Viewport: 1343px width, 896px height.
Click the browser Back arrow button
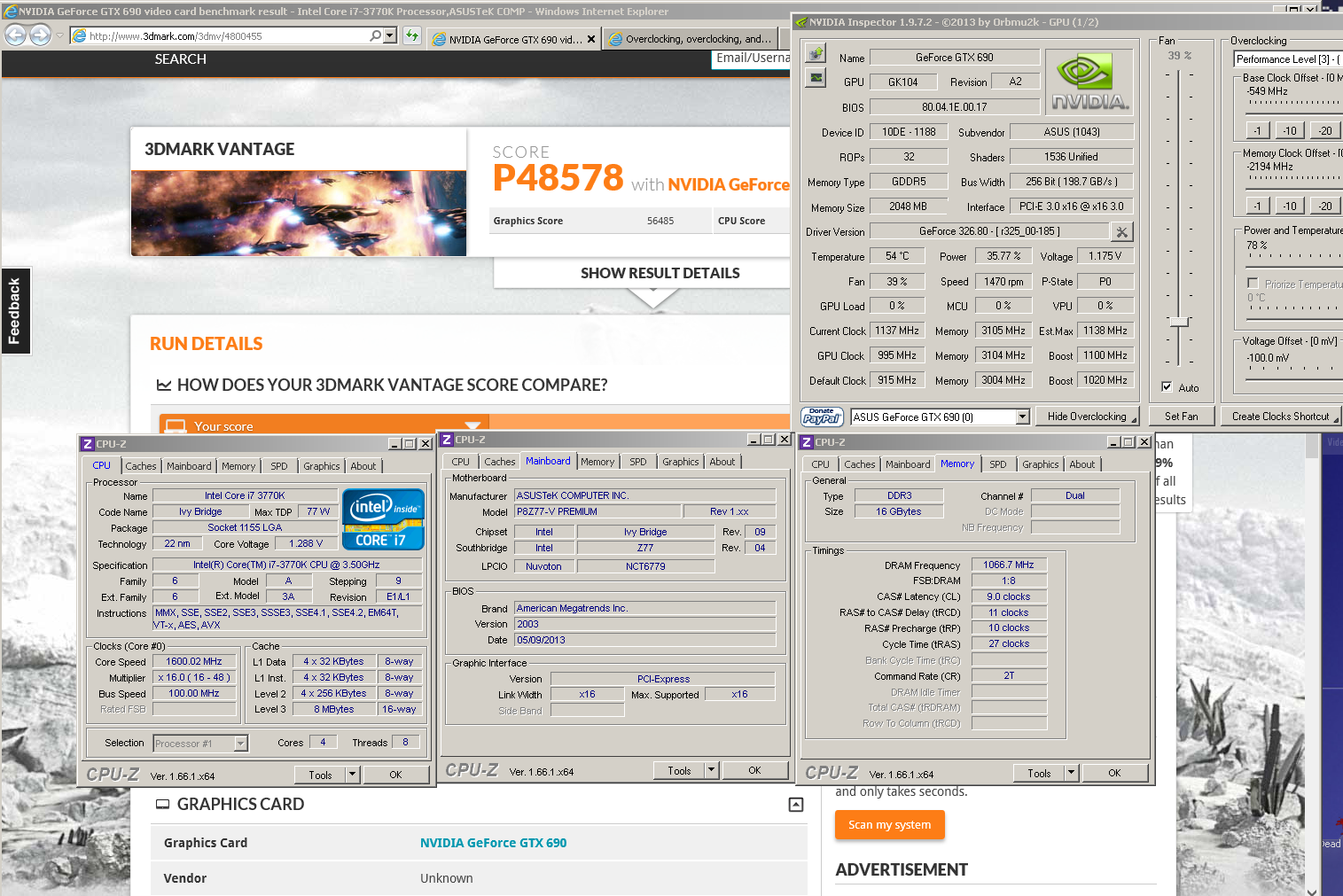15,35
